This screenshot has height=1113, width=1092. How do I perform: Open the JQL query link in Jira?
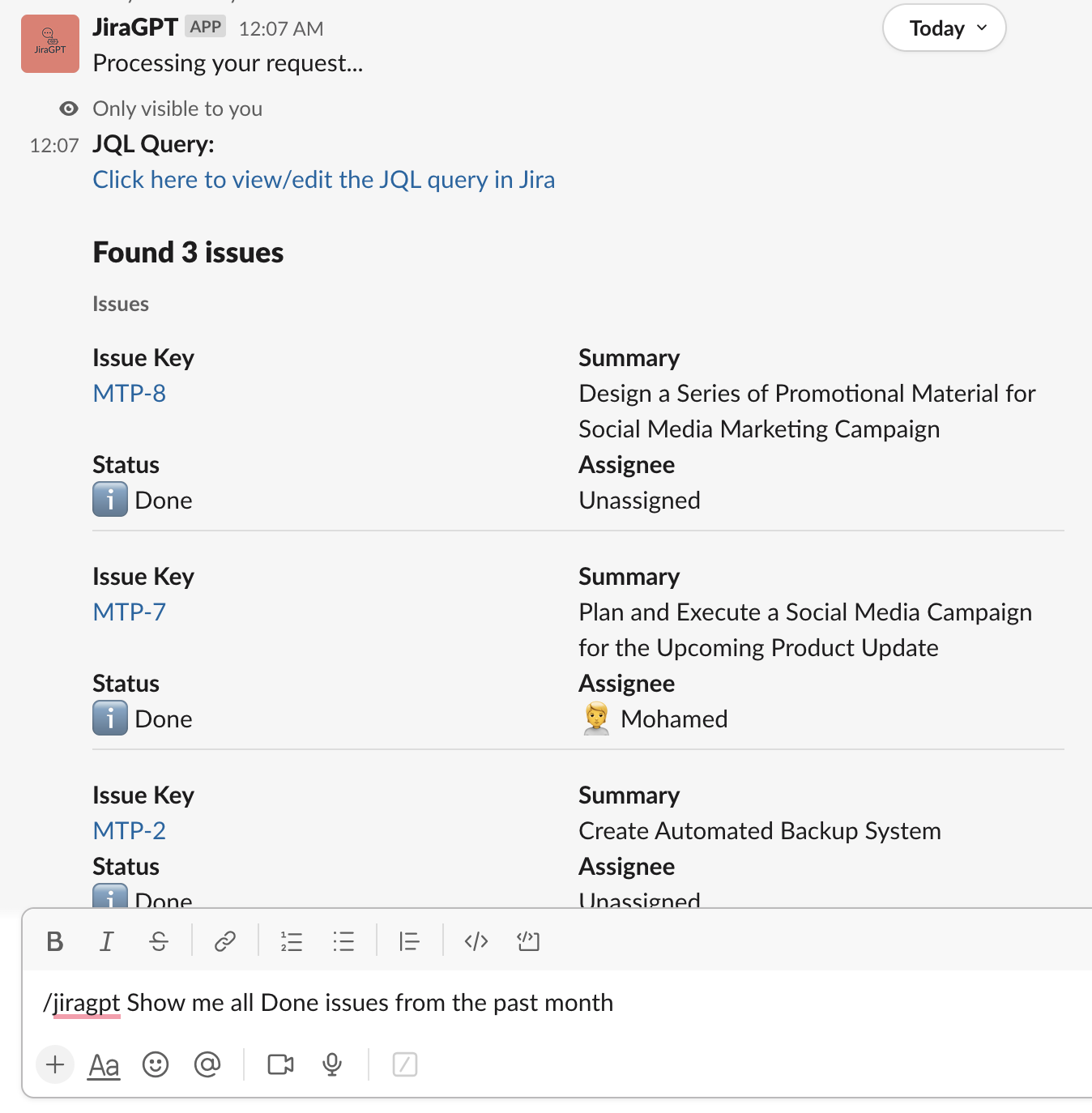pyautogui.click(x=324, y=180)
